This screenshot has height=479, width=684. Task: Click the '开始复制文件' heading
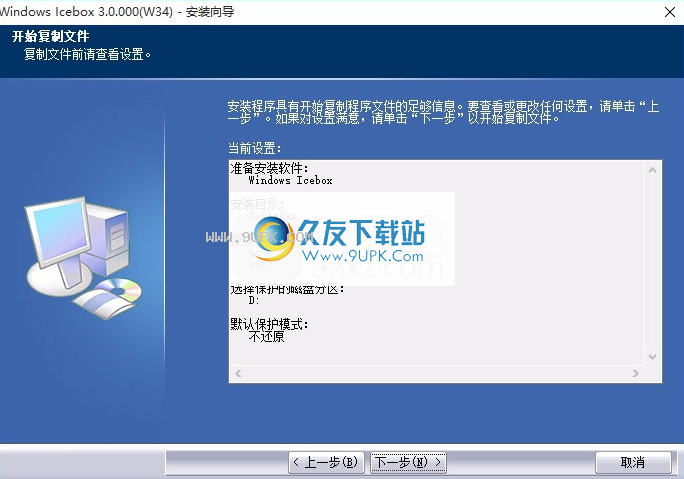click(51, 36)
